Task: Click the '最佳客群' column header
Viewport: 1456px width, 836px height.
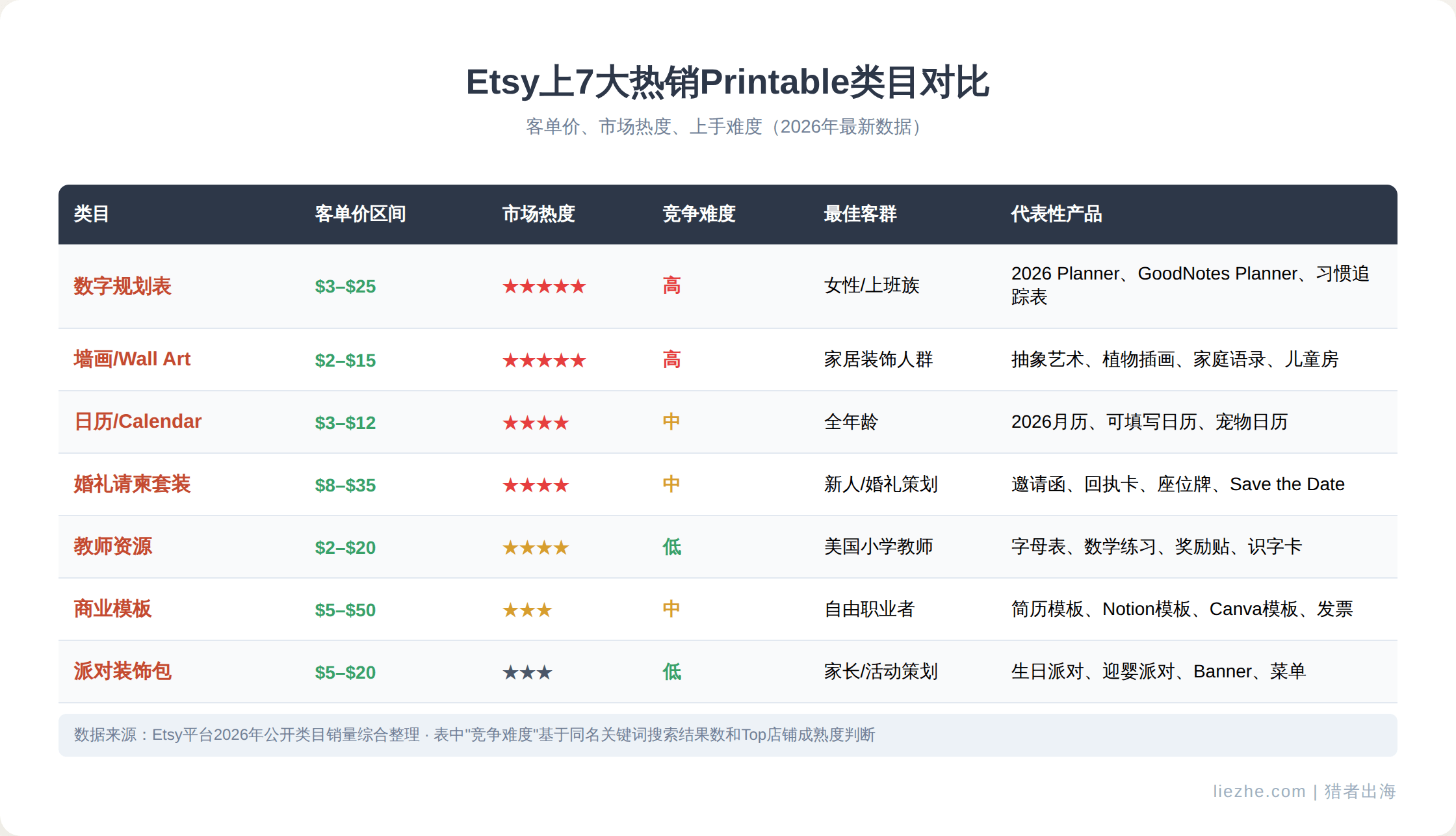Action: pyautogui.click(x=860, y=214)
